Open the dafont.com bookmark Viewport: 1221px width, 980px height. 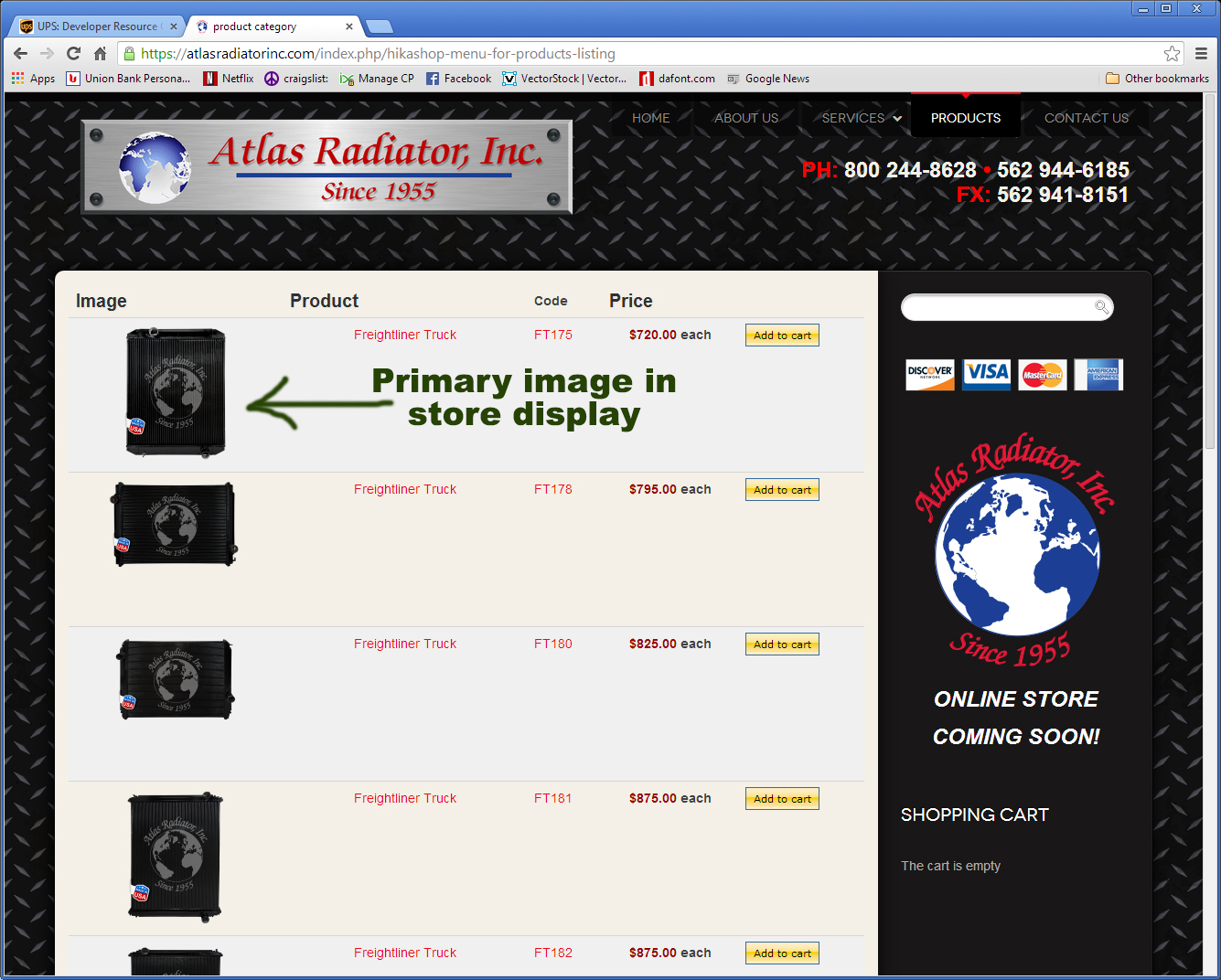pyautogui.click(x=677, y=79)
